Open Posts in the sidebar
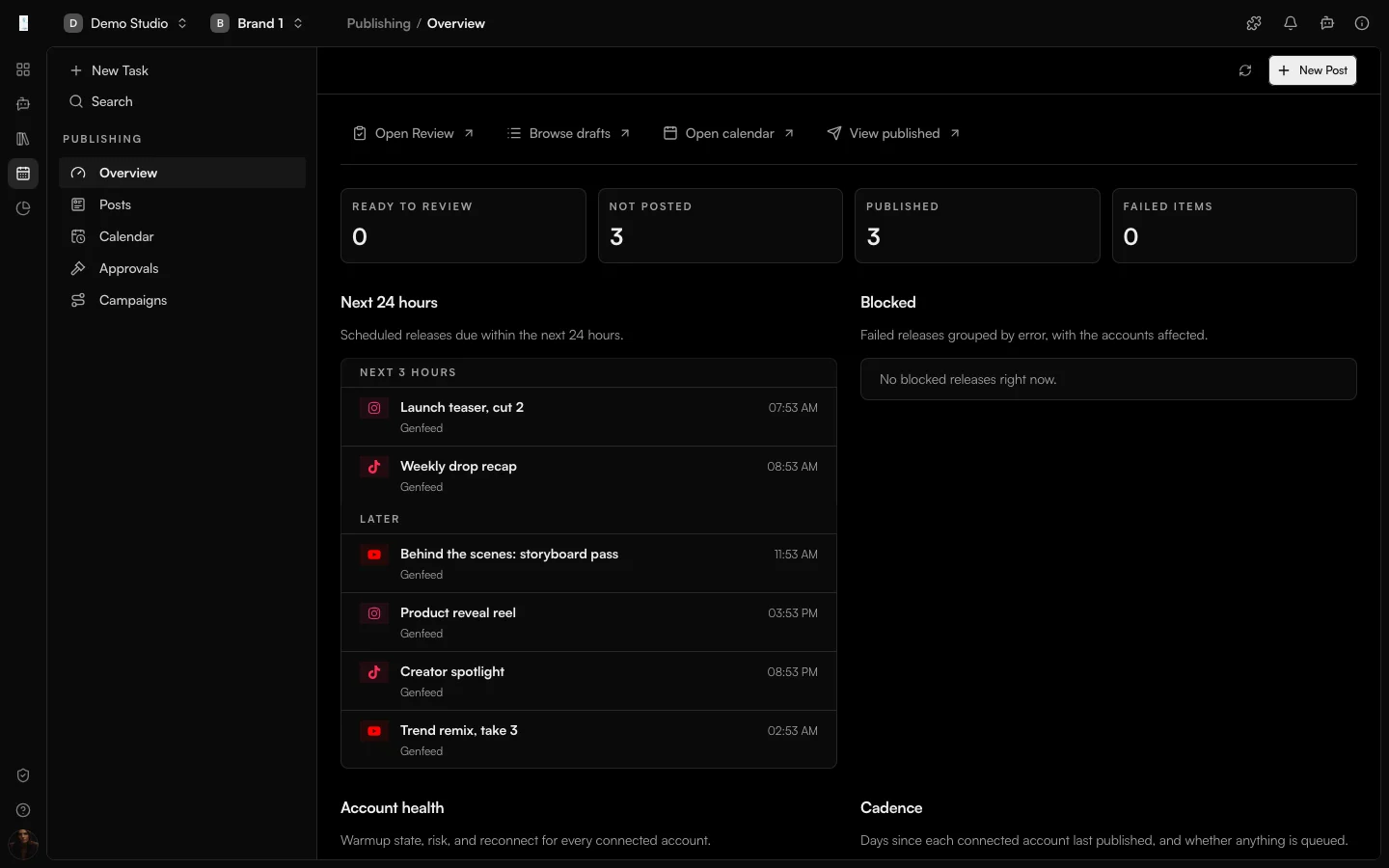The image size is (1389, 868). tap(182, 204)
